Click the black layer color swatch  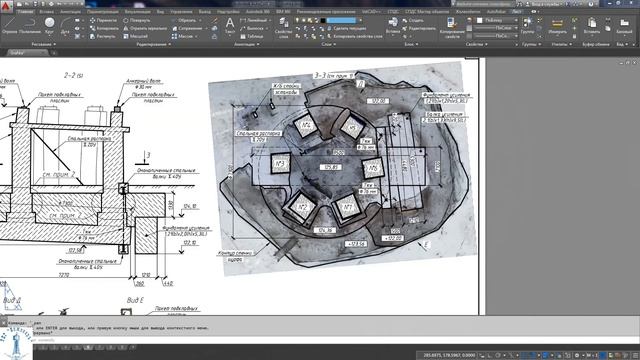(323, 20)
